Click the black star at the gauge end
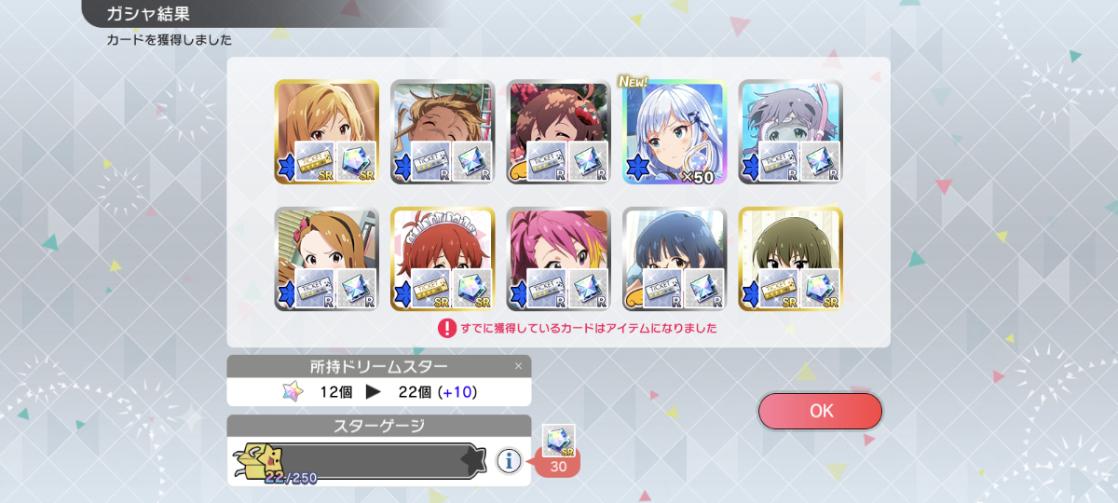The image size is (1118, 503). (x=473, y=461)
